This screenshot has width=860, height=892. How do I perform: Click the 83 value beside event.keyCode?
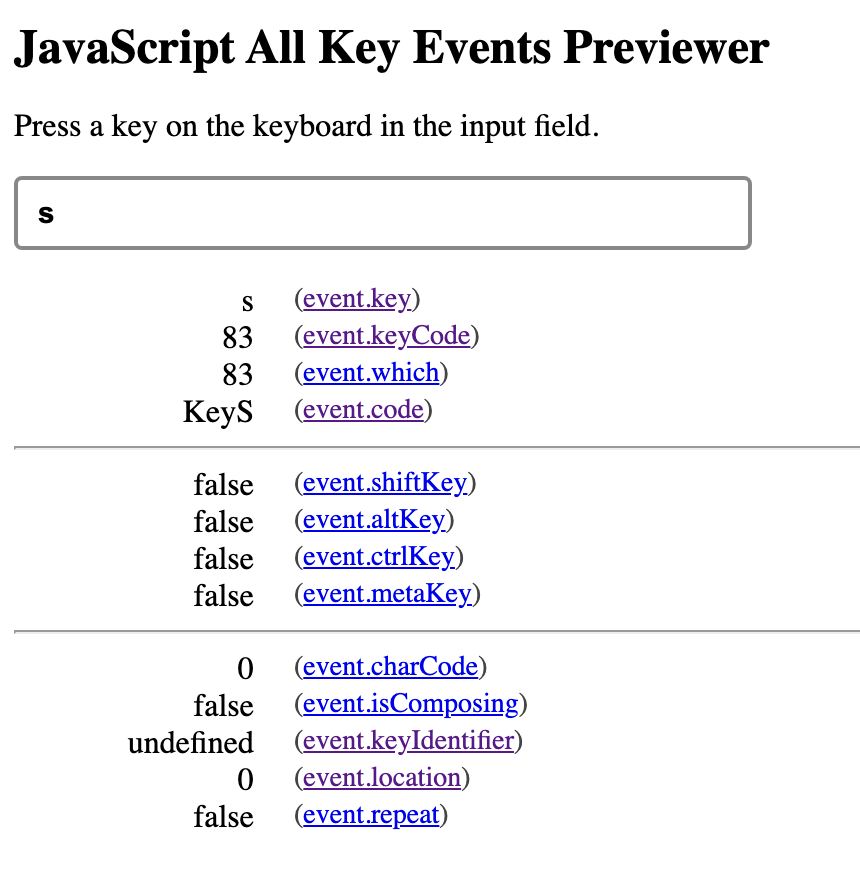(237, 337)
